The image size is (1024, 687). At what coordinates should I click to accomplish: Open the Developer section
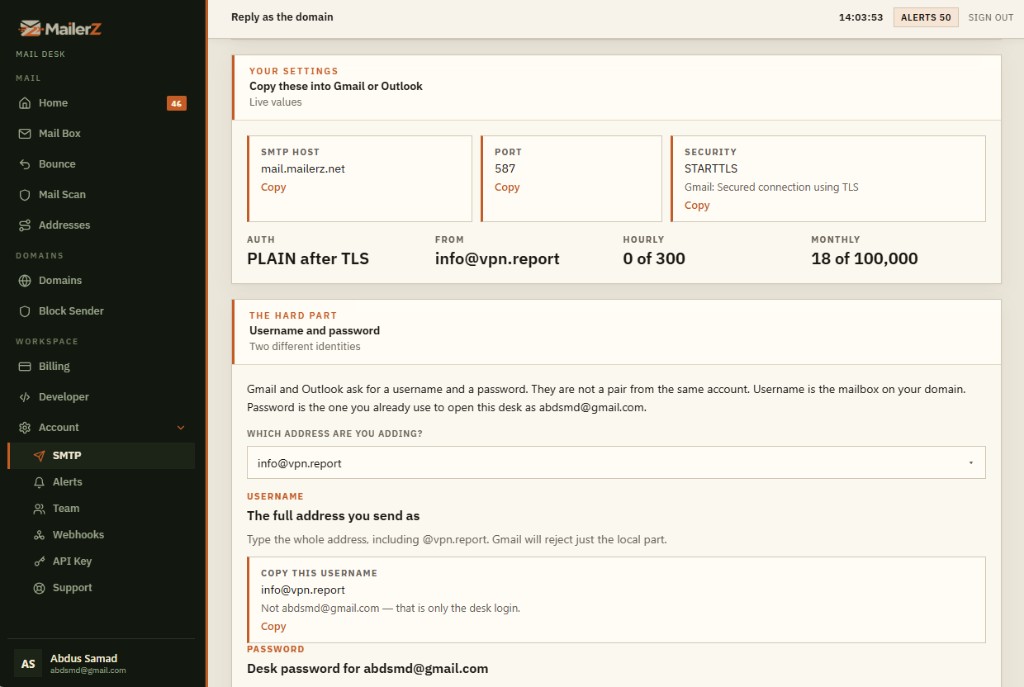tap(101, 397)
